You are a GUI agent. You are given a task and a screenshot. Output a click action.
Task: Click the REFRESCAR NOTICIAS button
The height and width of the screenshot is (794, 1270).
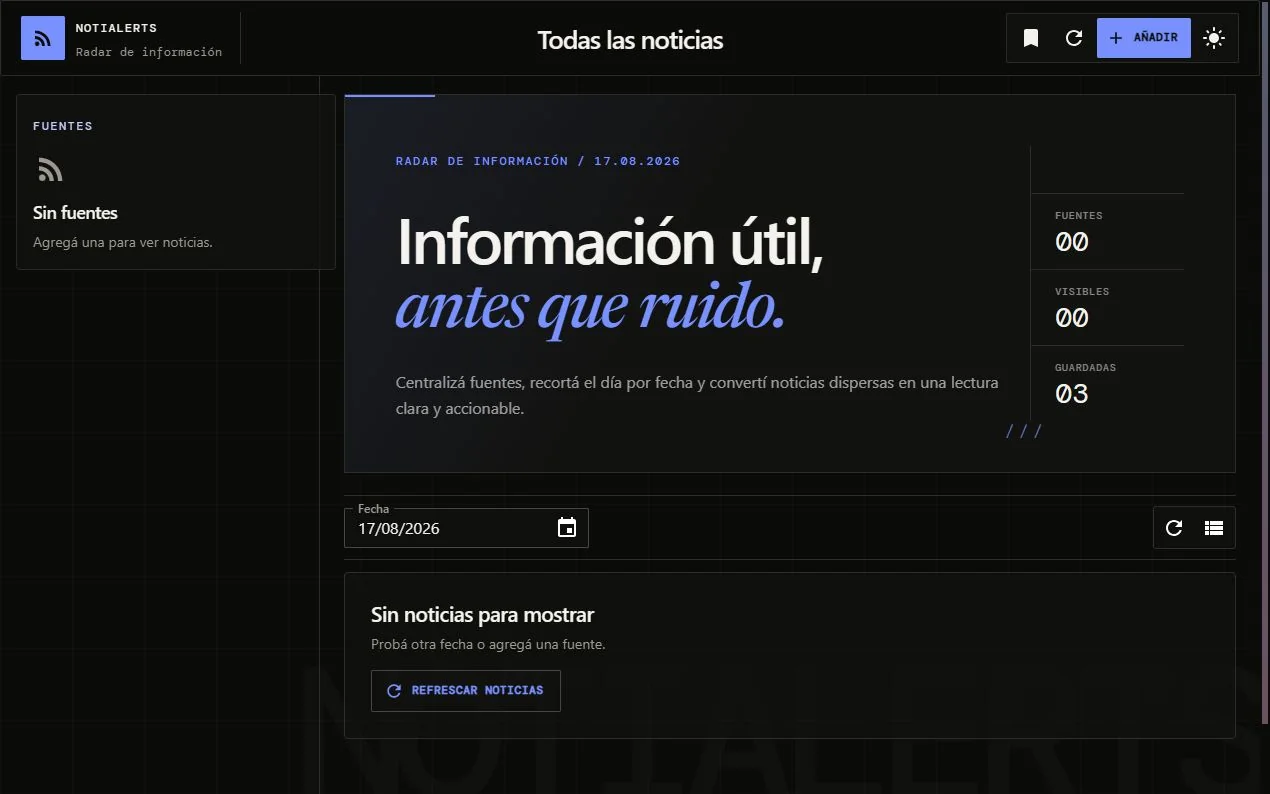tap(466, 691)
